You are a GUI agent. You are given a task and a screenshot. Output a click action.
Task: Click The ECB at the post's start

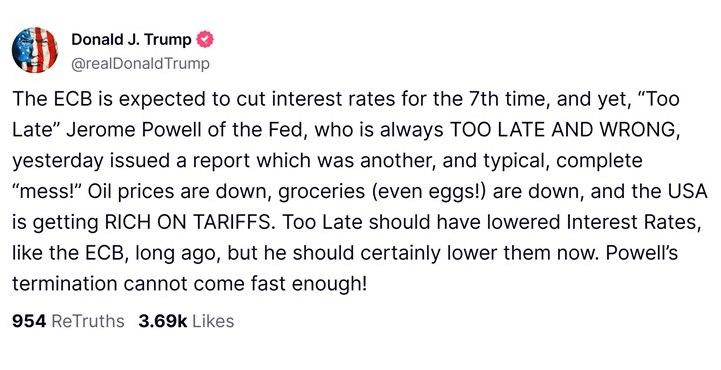47,99
